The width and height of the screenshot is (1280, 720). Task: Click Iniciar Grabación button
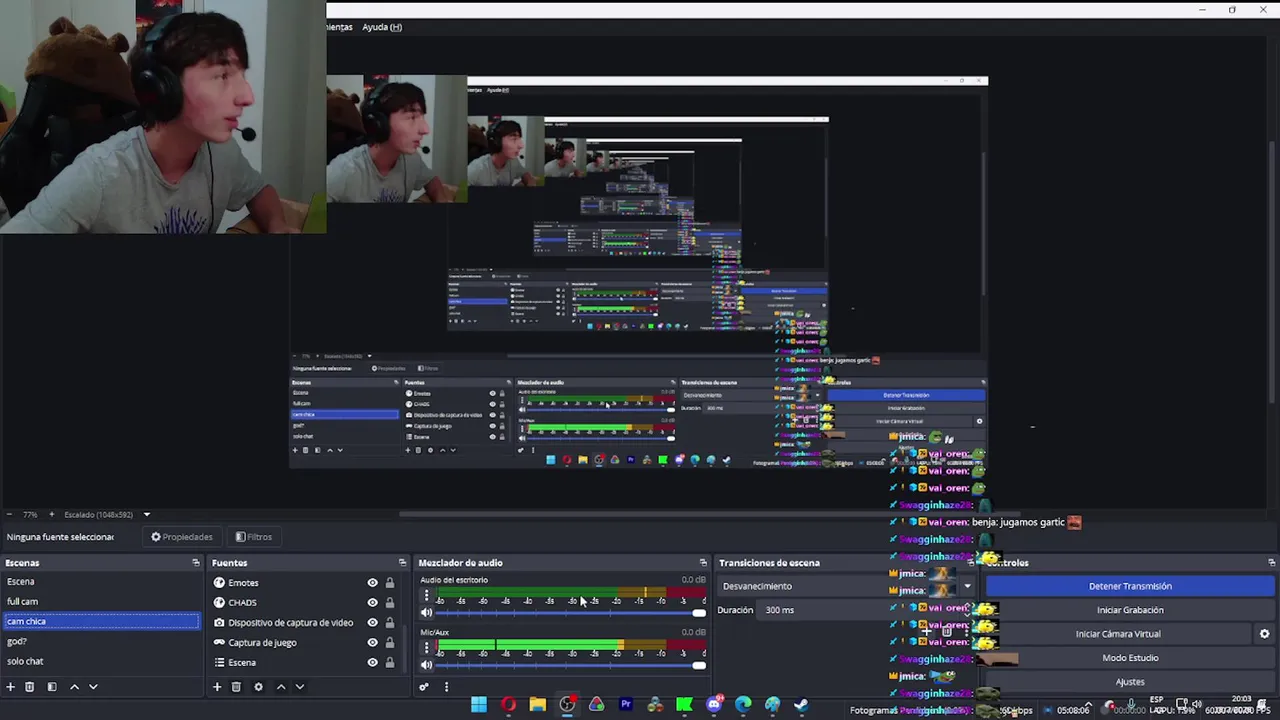[x=1130, y=610]
